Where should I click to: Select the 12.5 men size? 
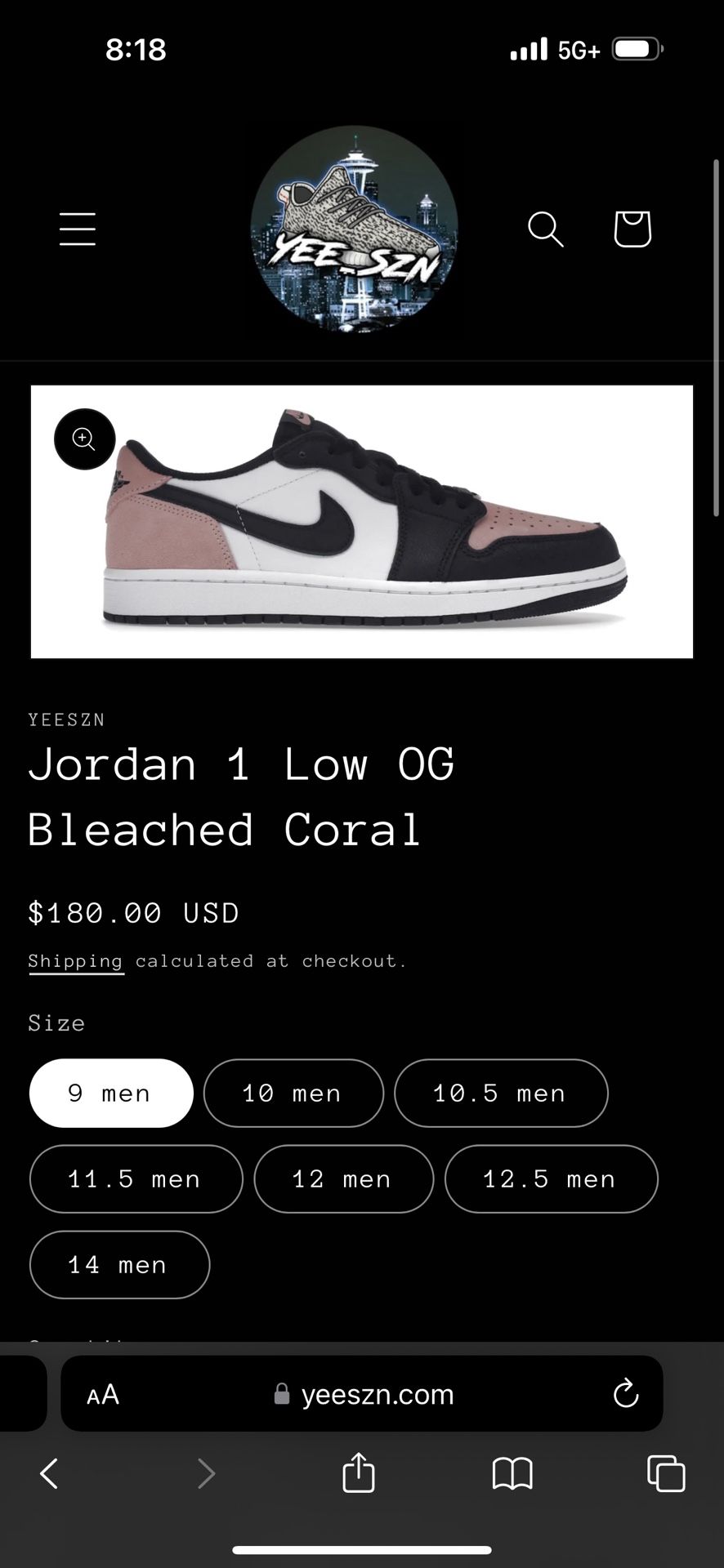(x=551, y=1178)
